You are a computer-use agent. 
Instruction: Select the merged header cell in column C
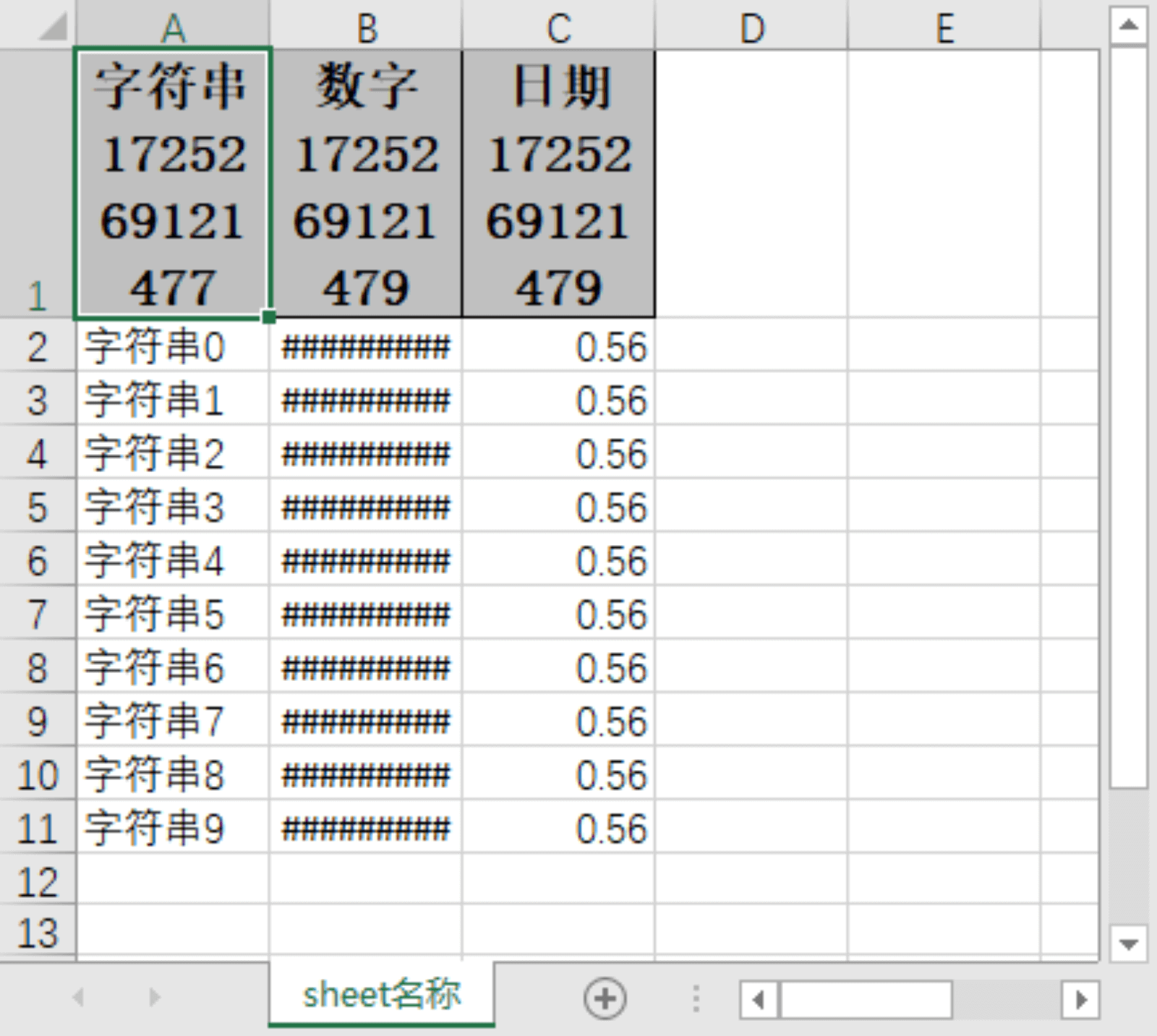point(557,181)
